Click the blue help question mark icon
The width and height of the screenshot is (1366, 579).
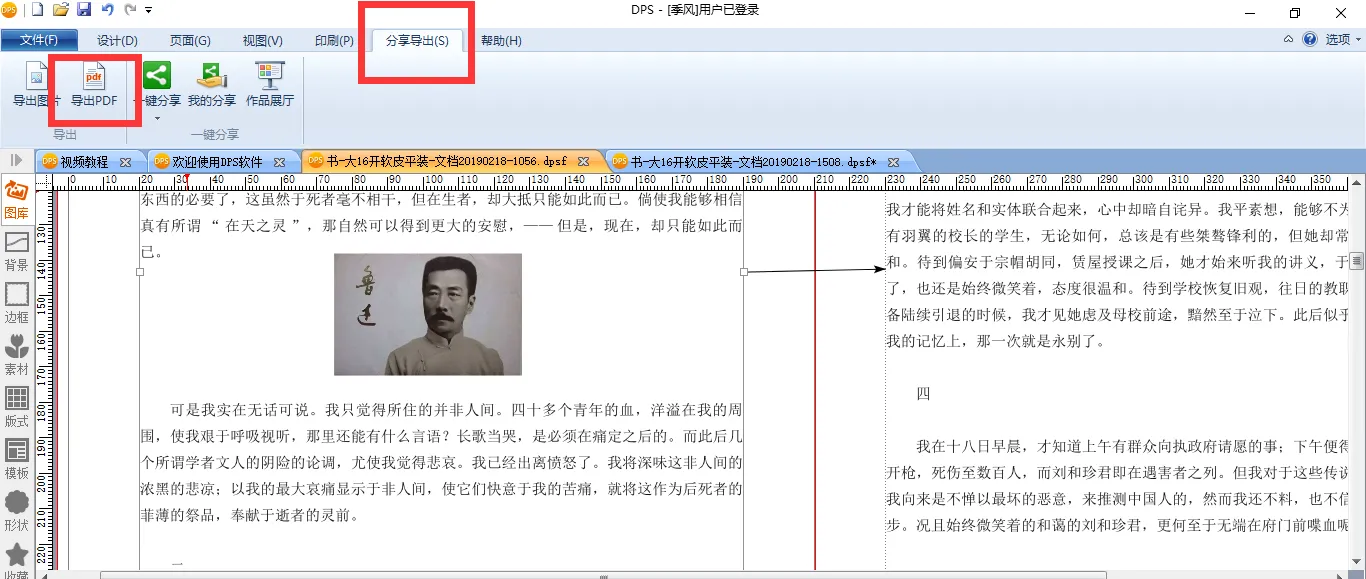pyautogui.click(x=1310, y=40)
